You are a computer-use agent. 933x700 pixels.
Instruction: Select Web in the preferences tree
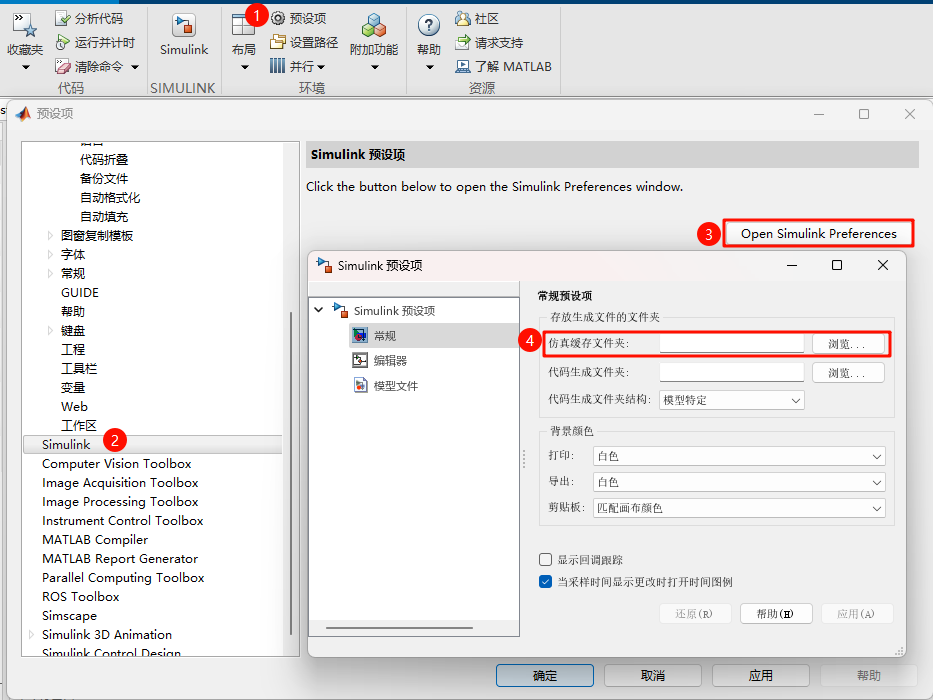74,407
